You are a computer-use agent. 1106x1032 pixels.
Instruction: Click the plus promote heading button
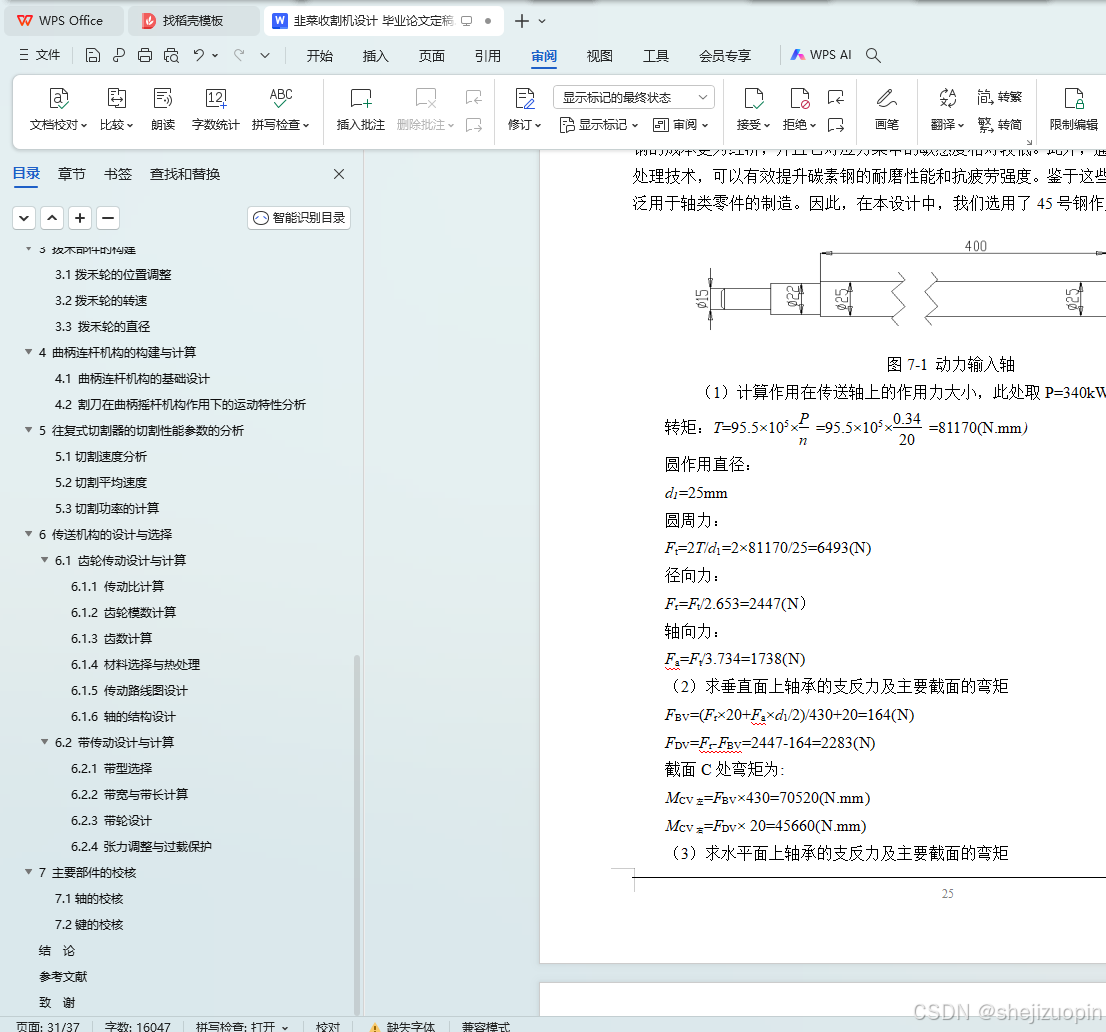click(80, 218)
